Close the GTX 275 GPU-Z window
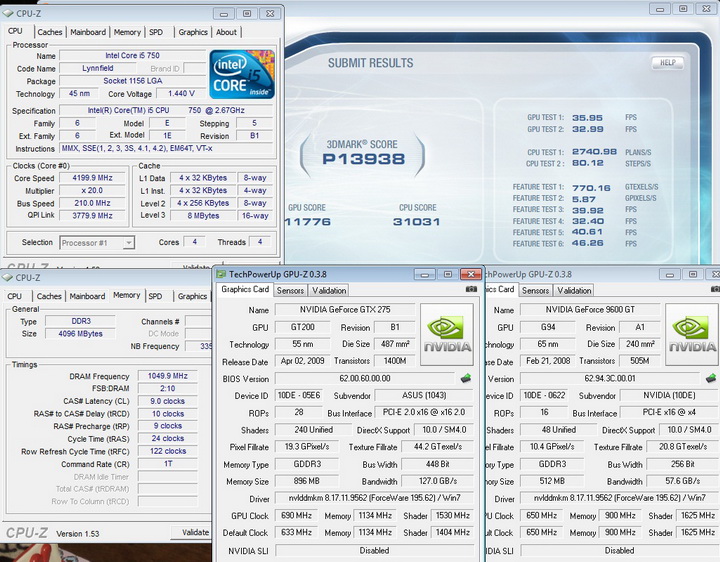The height and width of the screenshot is (562, 720). point(471,275)
